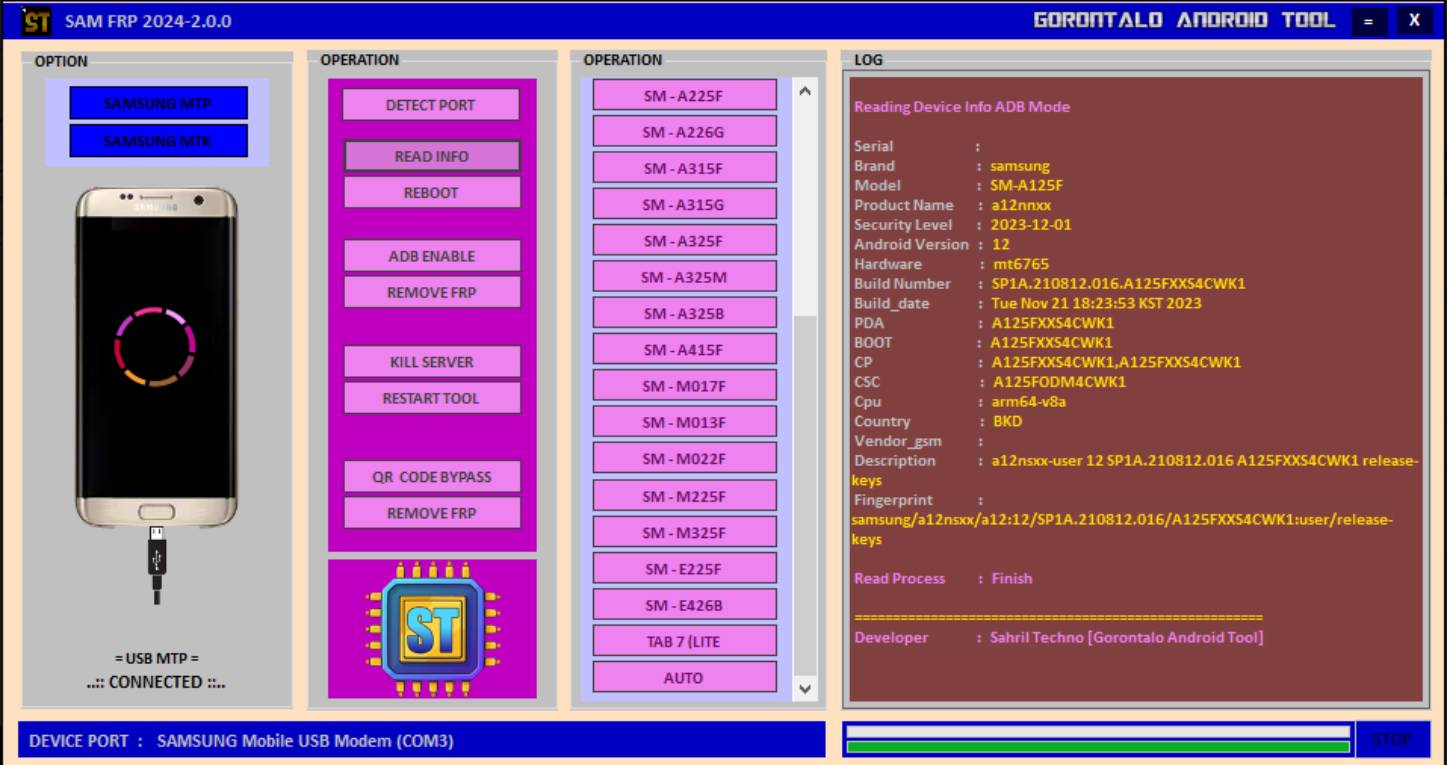Restart the tool with RESTART TOOL

(431, 397)
